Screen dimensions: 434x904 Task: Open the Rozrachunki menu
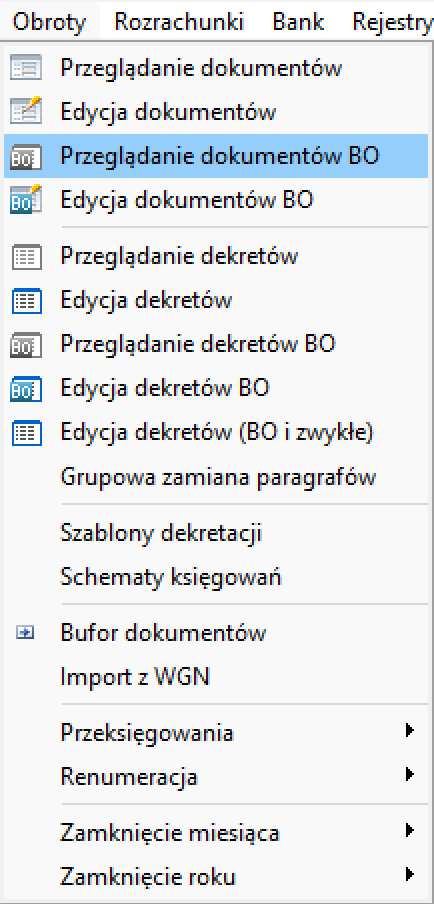179,22
